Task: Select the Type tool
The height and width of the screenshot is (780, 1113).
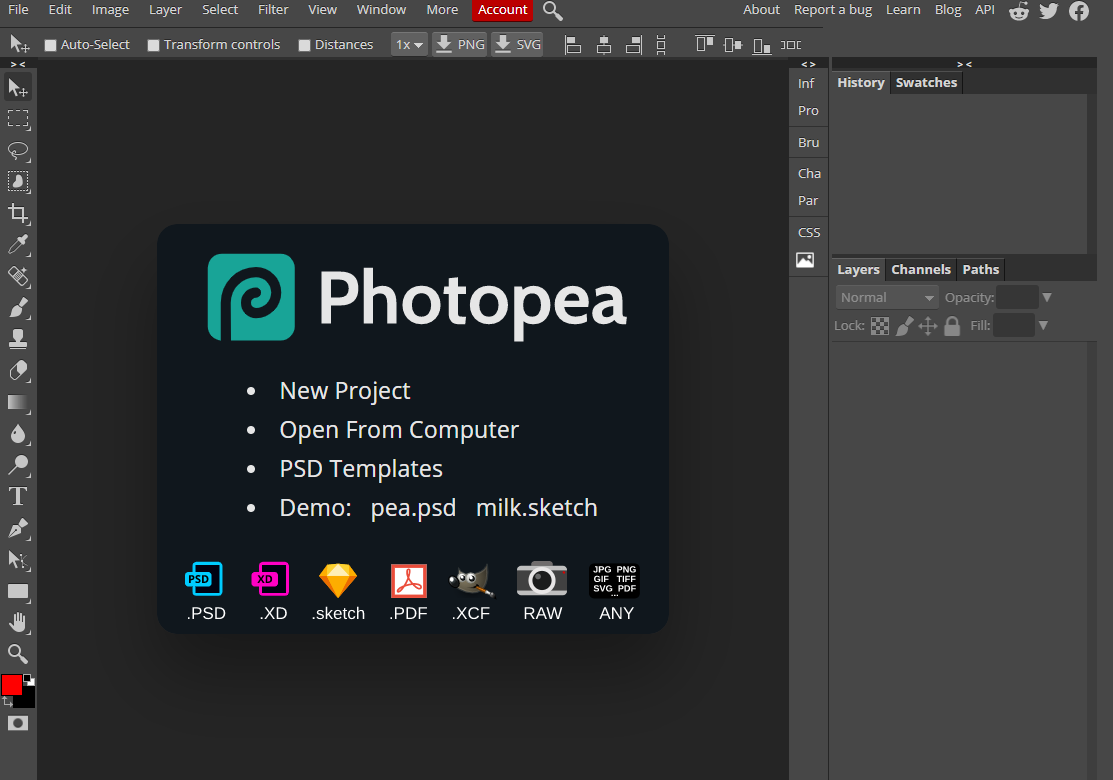Action: click(18, 497)
